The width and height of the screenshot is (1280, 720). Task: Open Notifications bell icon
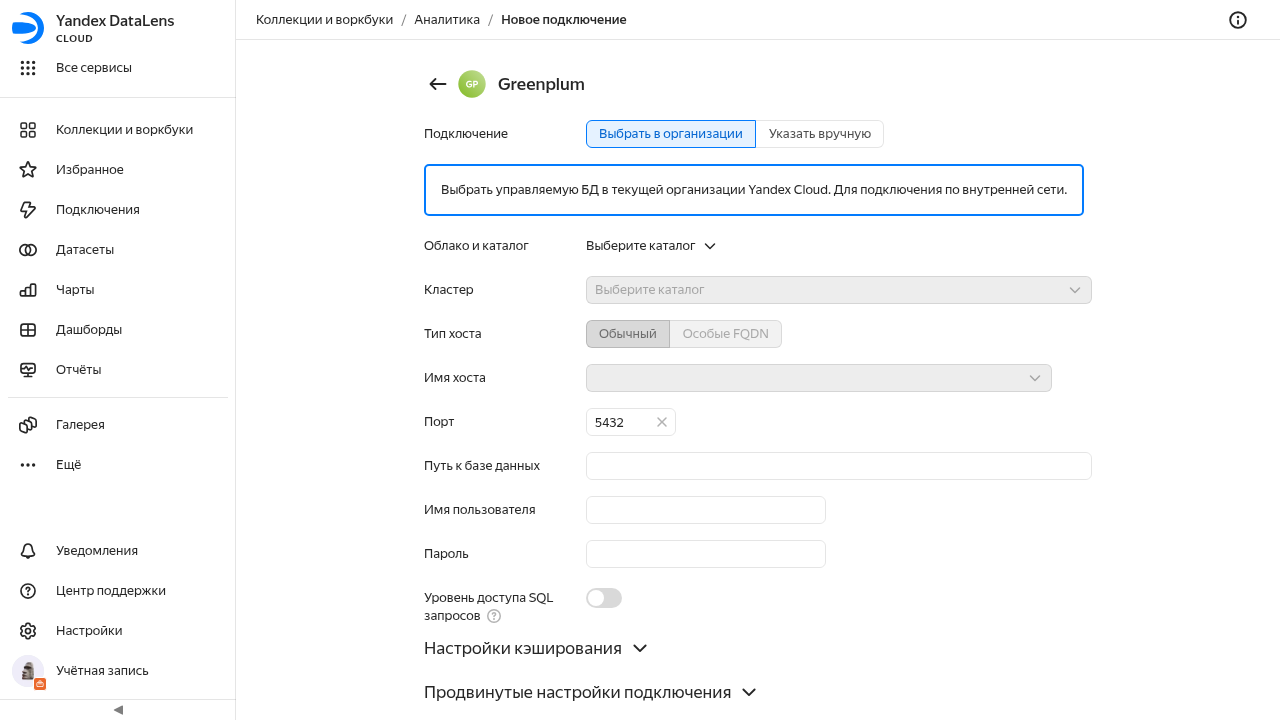[x=28, y=551]
